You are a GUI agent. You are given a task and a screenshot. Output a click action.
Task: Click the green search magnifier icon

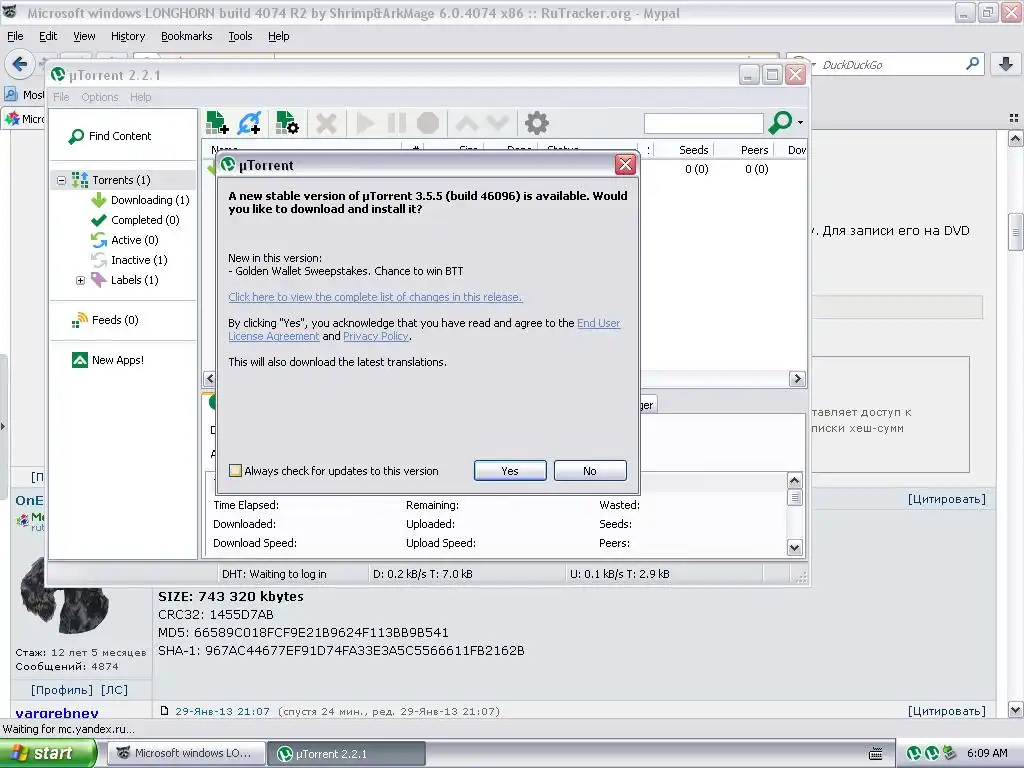[780, 122]
